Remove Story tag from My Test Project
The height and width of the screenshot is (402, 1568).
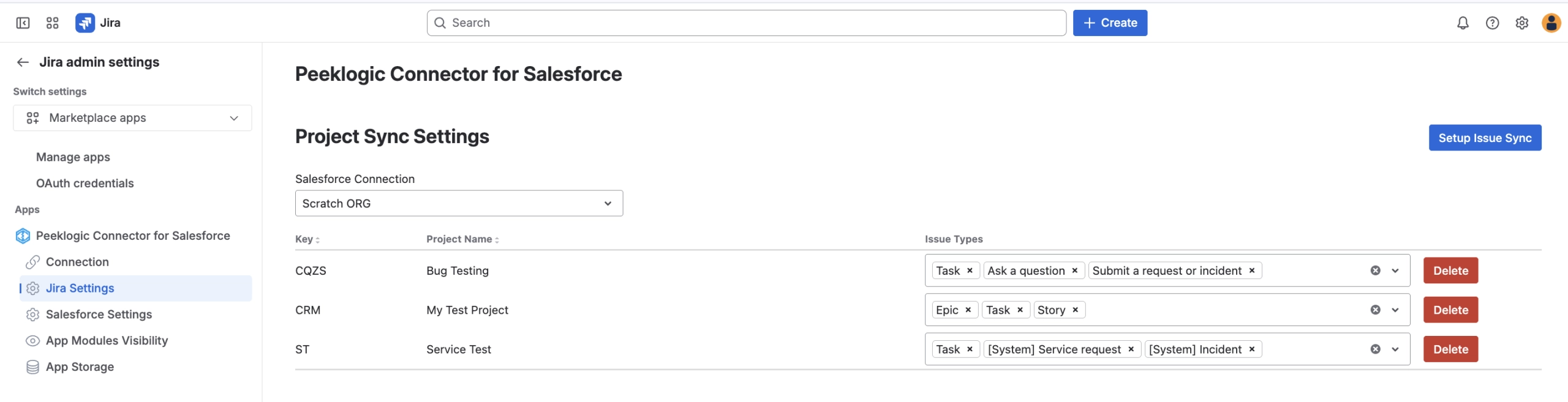pos(1075,310)
